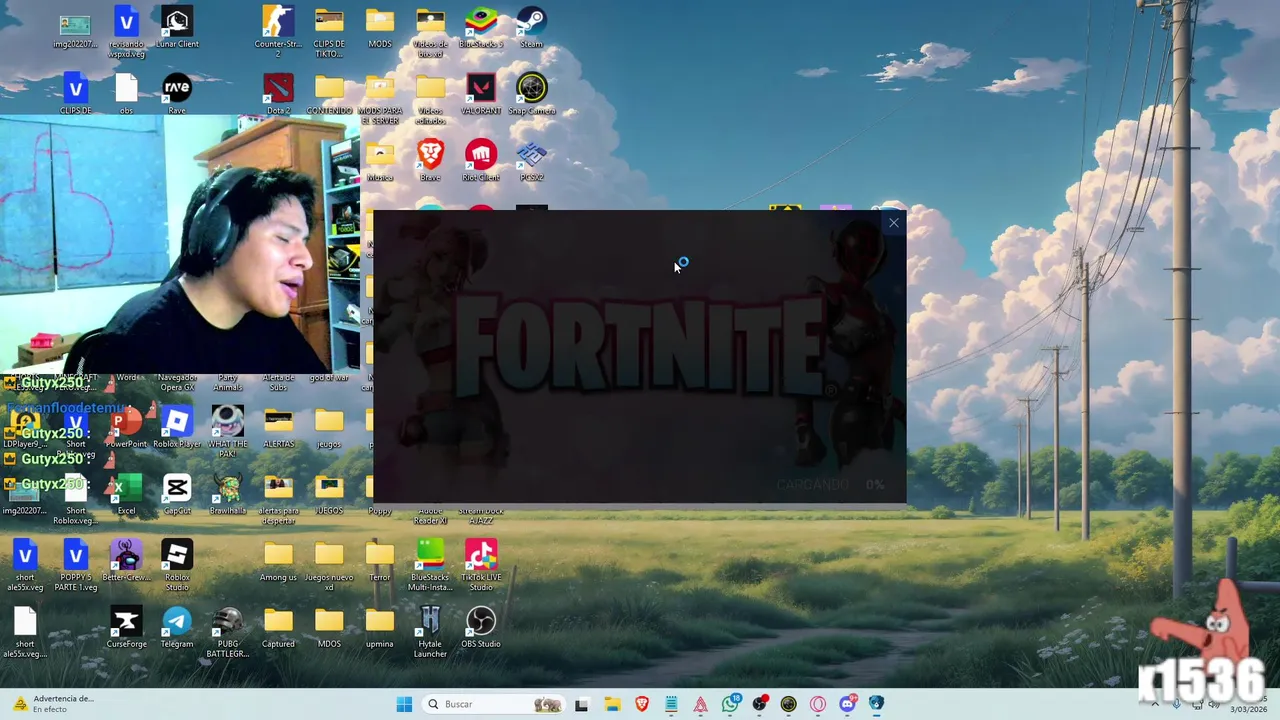Open the Rave desktop shortcut
1280x720 pixels.
pyautogui.click(x=177, y=94)
